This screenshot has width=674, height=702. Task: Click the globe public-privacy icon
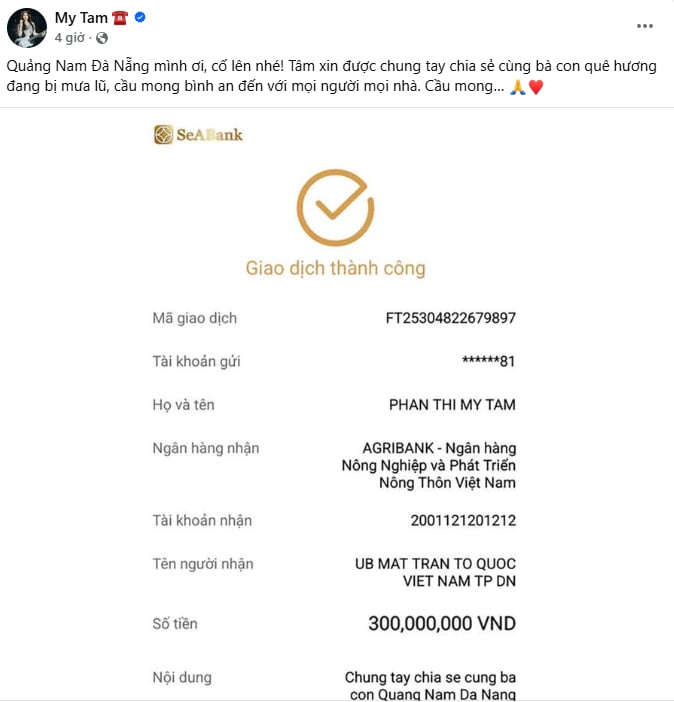tap(102, 38)
